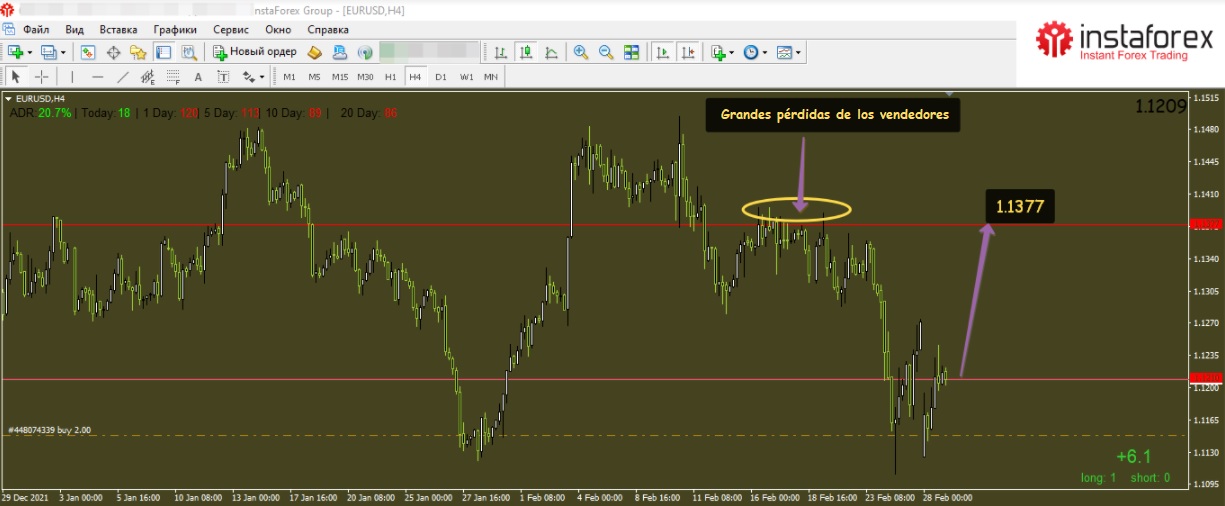
Task: Open the Вставка menu
Action: coord(119,30)
